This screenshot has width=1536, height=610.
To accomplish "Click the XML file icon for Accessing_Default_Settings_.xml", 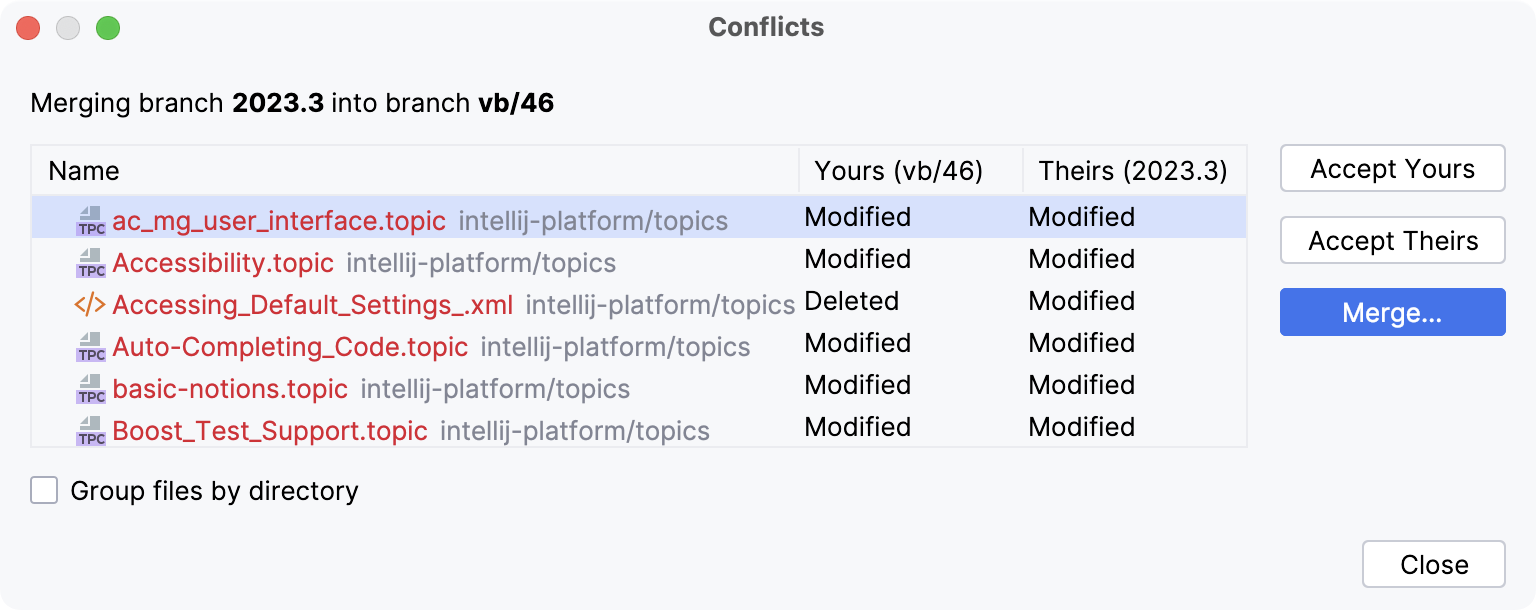I will pyautogui.click(x=88, y=302).
